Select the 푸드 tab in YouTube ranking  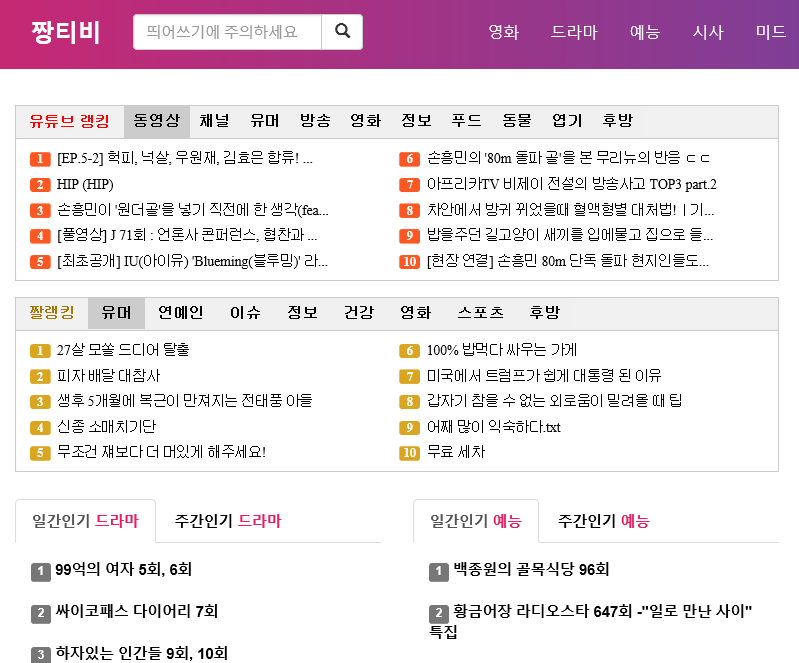(x=466, y=121)
